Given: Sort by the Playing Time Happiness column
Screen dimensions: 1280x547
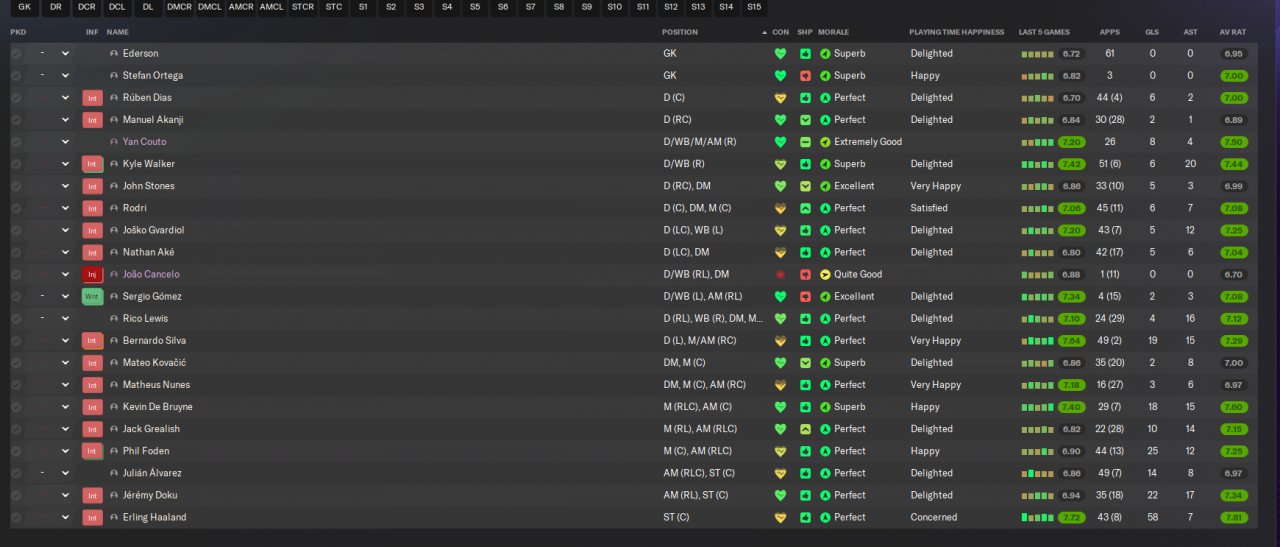Looking at the screenshot, I should [x=956, y=32].
